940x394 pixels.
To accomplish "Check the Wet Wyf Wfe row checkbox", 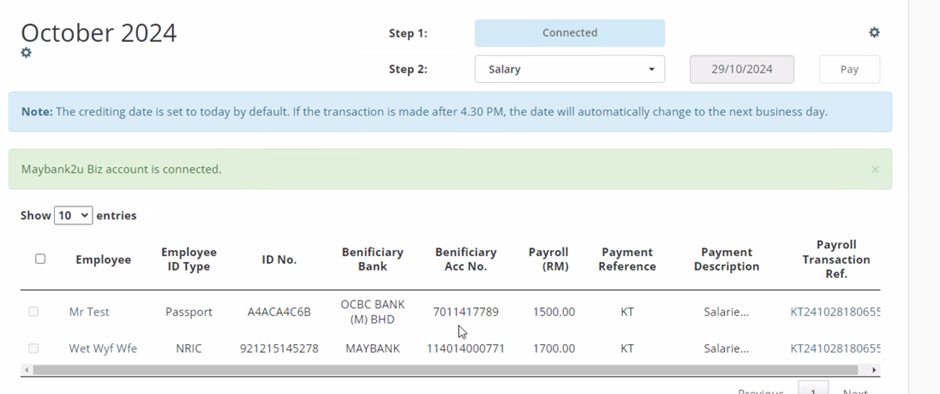I will coord(34,348).
